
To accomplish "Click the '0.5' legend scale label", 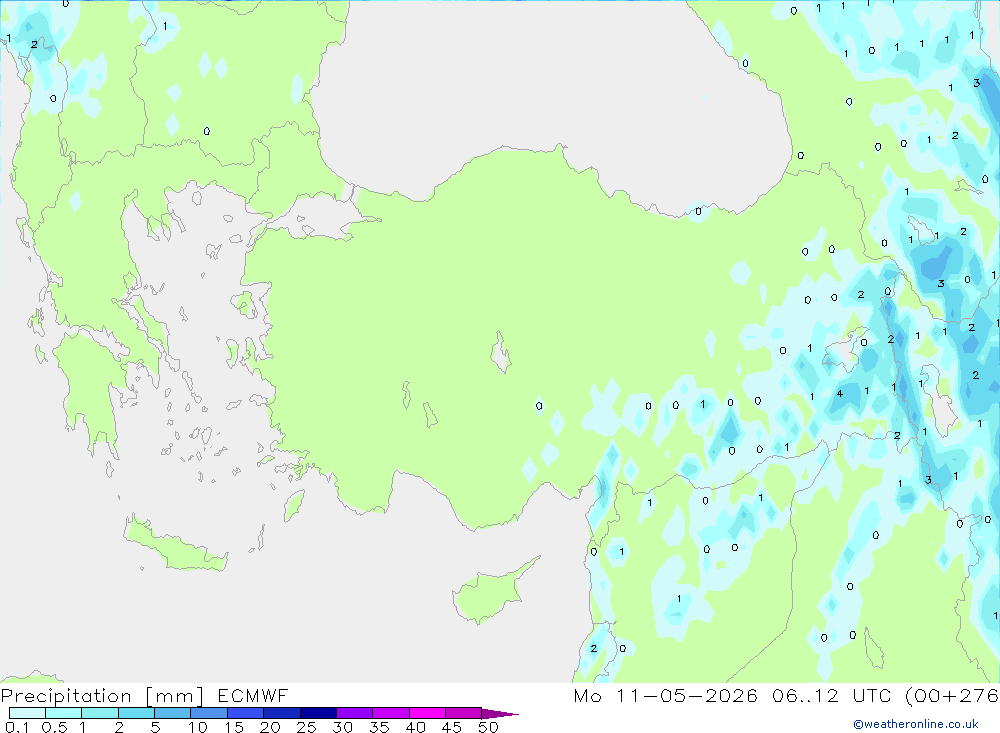I will click(54, 727).
